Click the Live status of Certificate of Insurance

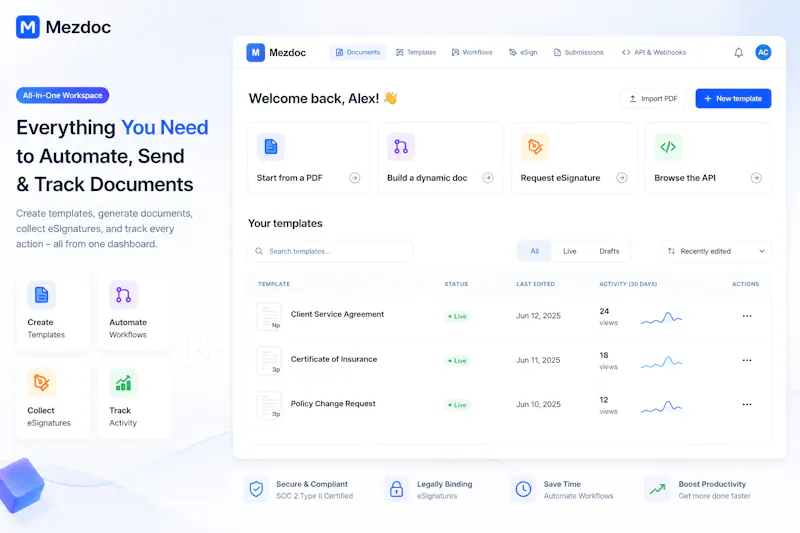[x=457, y=361]
